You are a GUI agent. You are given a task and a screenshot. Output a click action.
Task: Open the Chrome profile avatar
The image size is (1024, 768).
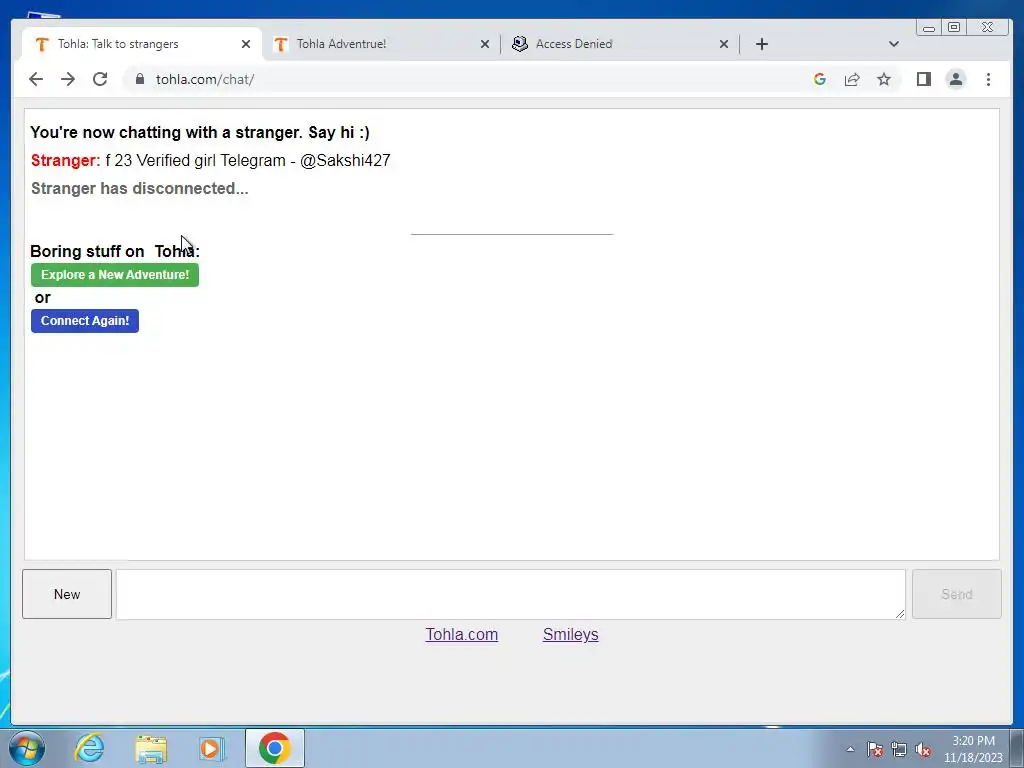click(x=955, y=79)
